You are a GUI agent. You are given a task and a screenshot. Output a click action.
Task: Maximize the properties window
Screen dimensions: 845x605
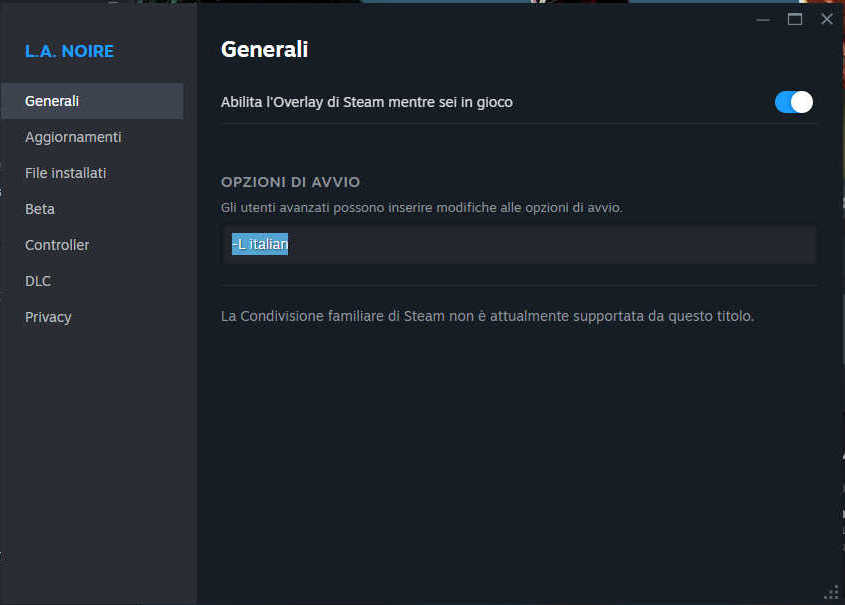coord(794,19)
